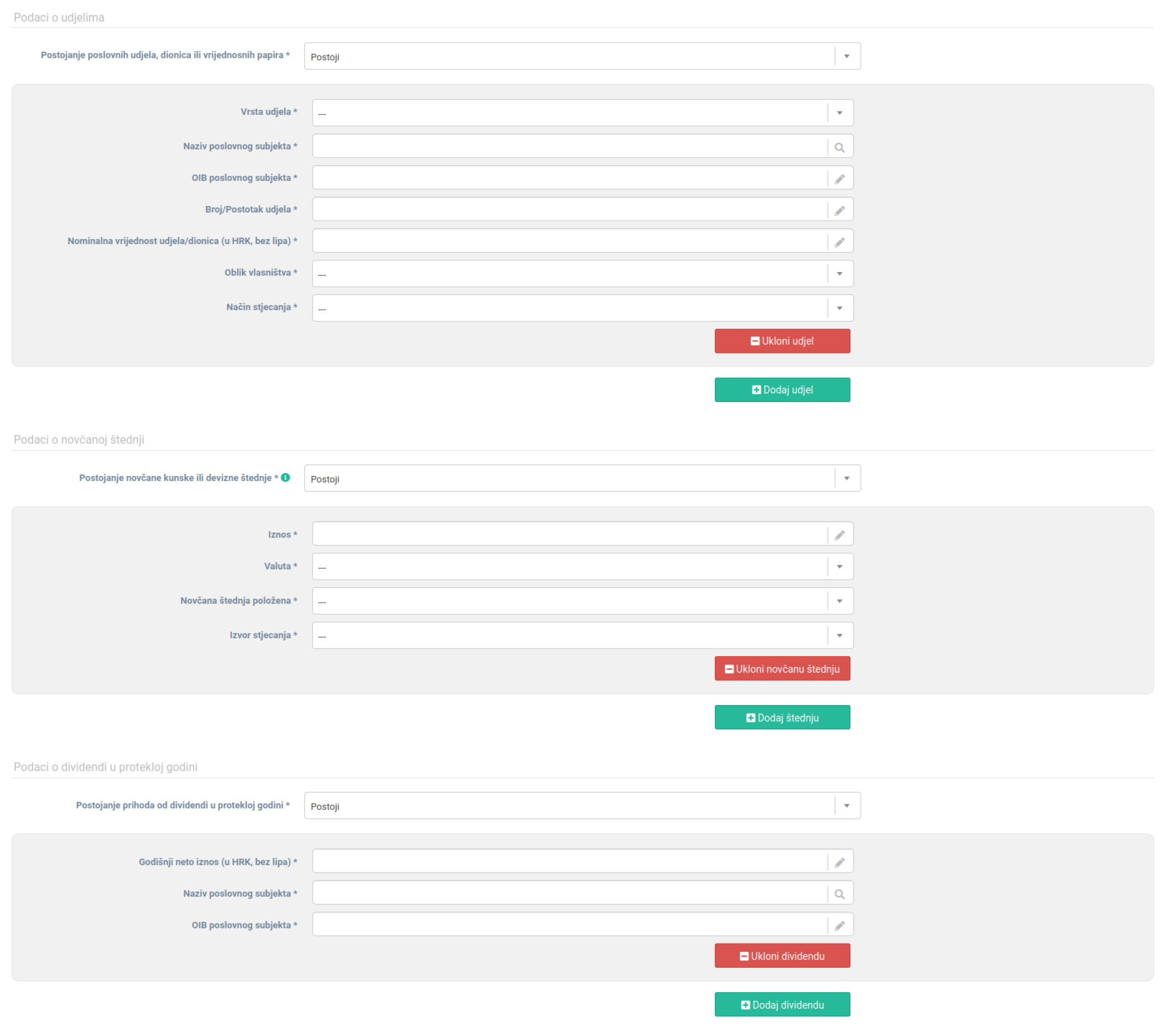Image resolution: width=1165 pixels, height=1036 pixels.
Task: Open the Način stjecanja dropdown
Action: click(x=582, y=308)
